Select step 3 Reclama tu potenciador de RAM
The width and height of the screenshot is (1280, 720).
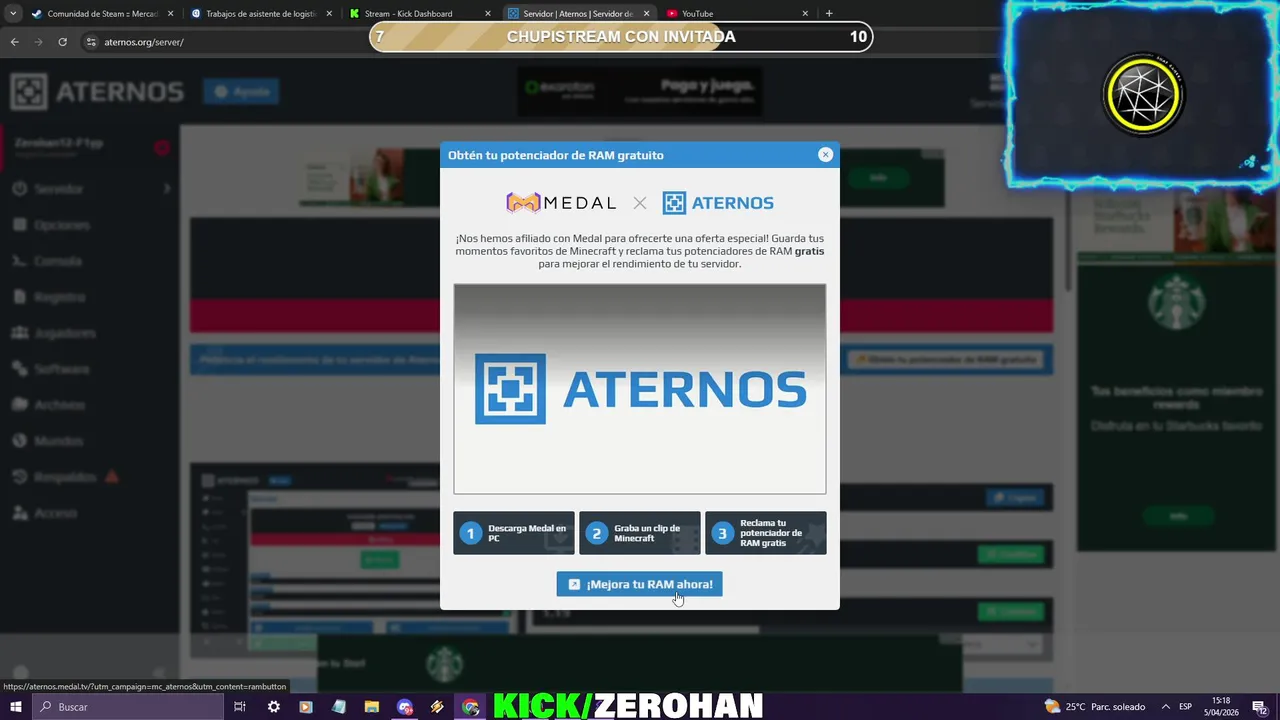766,533
